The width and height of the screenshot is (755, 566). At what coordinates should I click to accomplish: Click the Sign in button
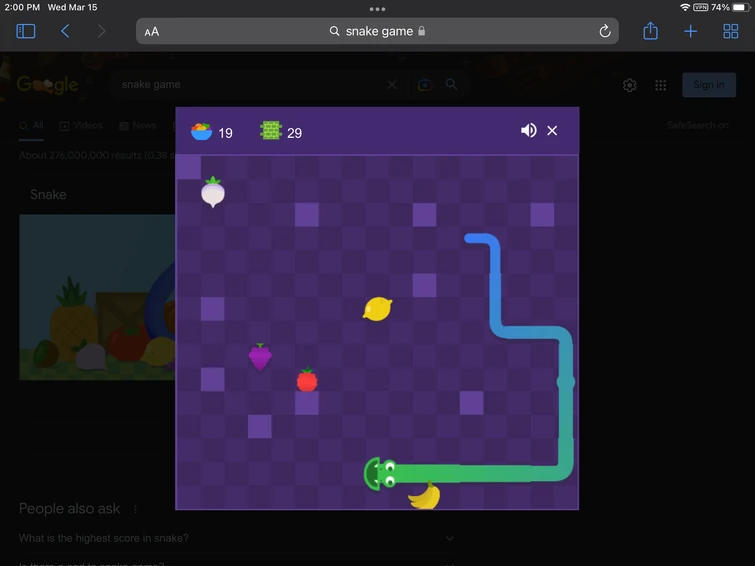tap(709, 85)
